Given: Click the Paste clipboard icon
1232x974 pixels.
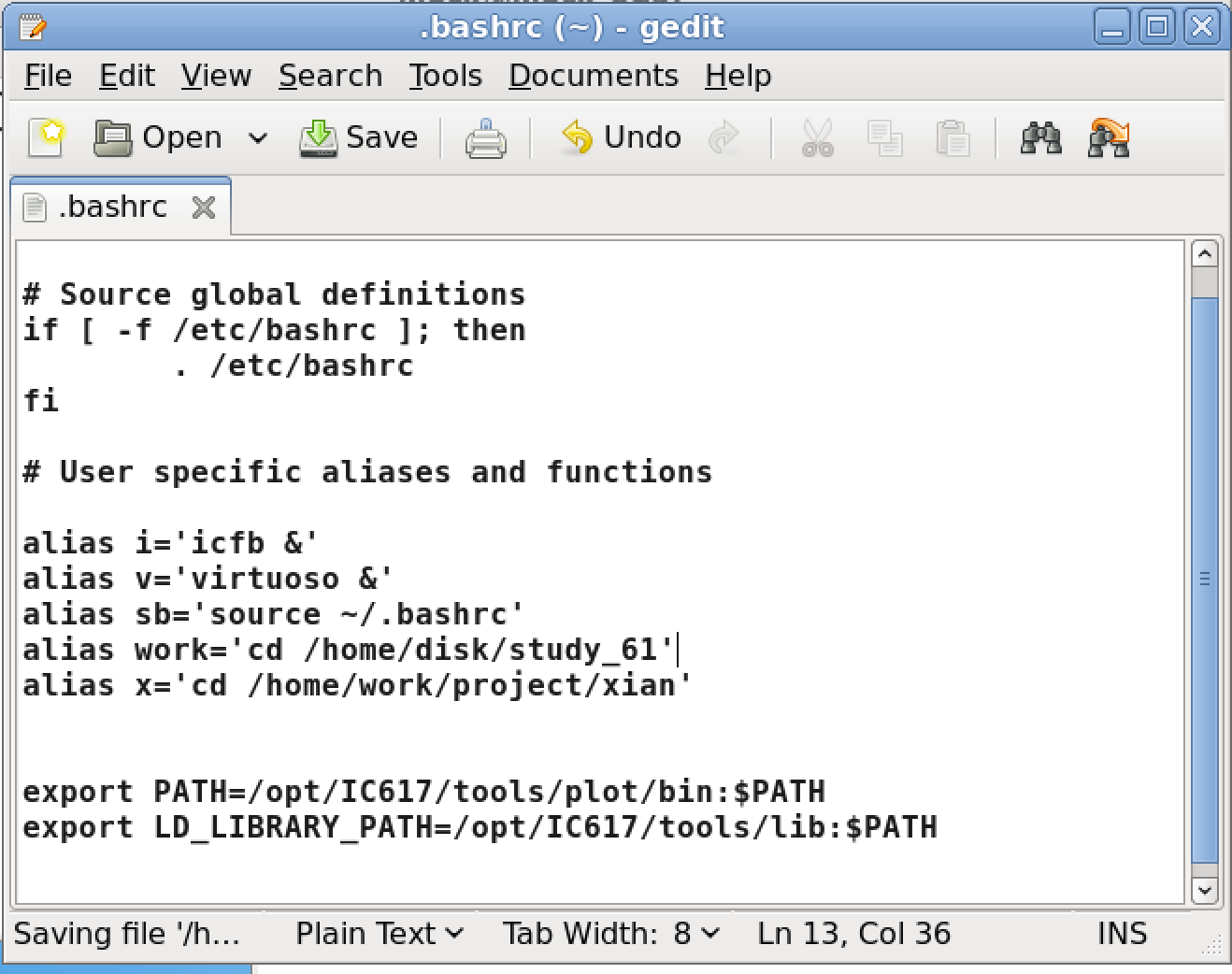Looking at the screenshot, I should [953, 138].
